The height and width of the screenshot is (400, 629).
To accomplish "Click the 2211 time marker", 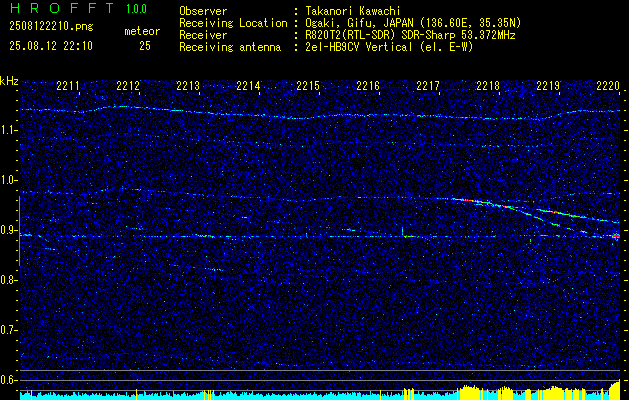I will click(x=68, y=85).
